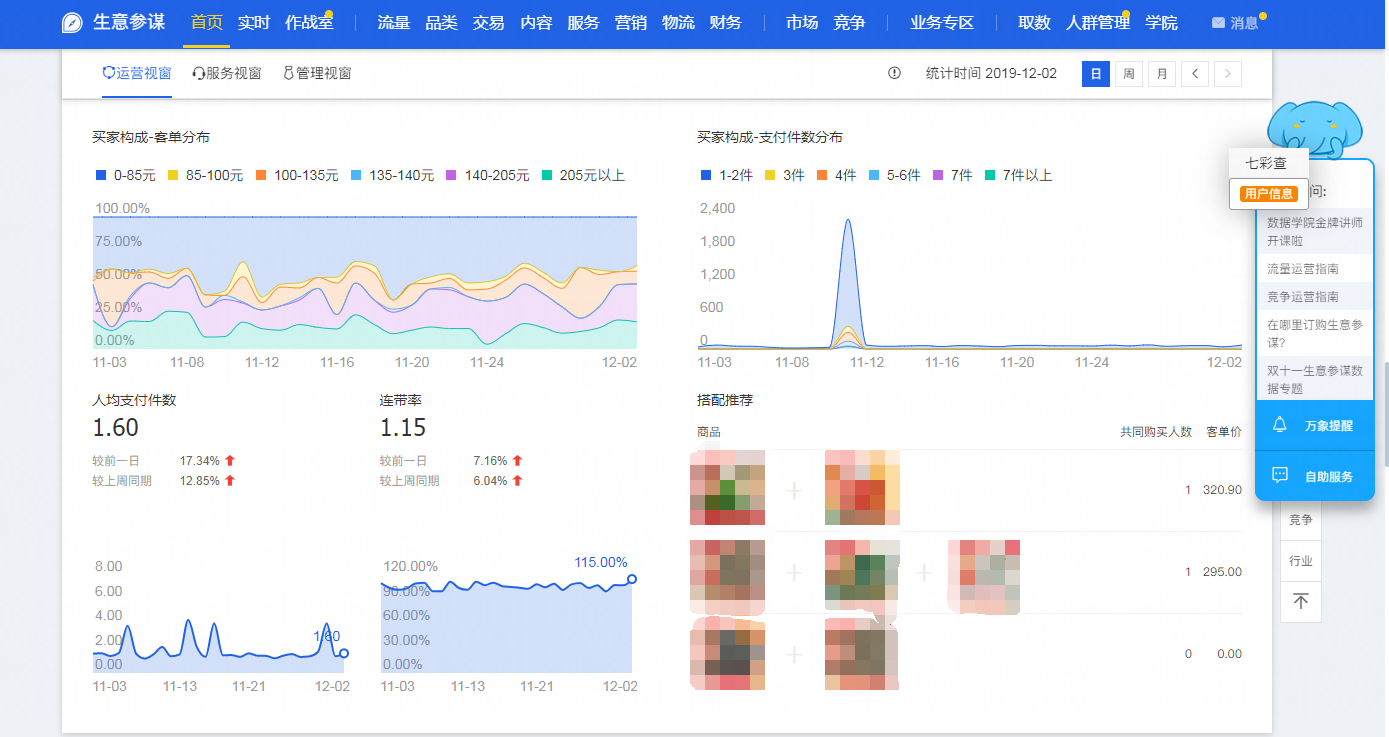The height and width of the screenshot is (737, 1389).
Task: Click the 万象提醒 bell icon
Action: tap(1279, 425)
